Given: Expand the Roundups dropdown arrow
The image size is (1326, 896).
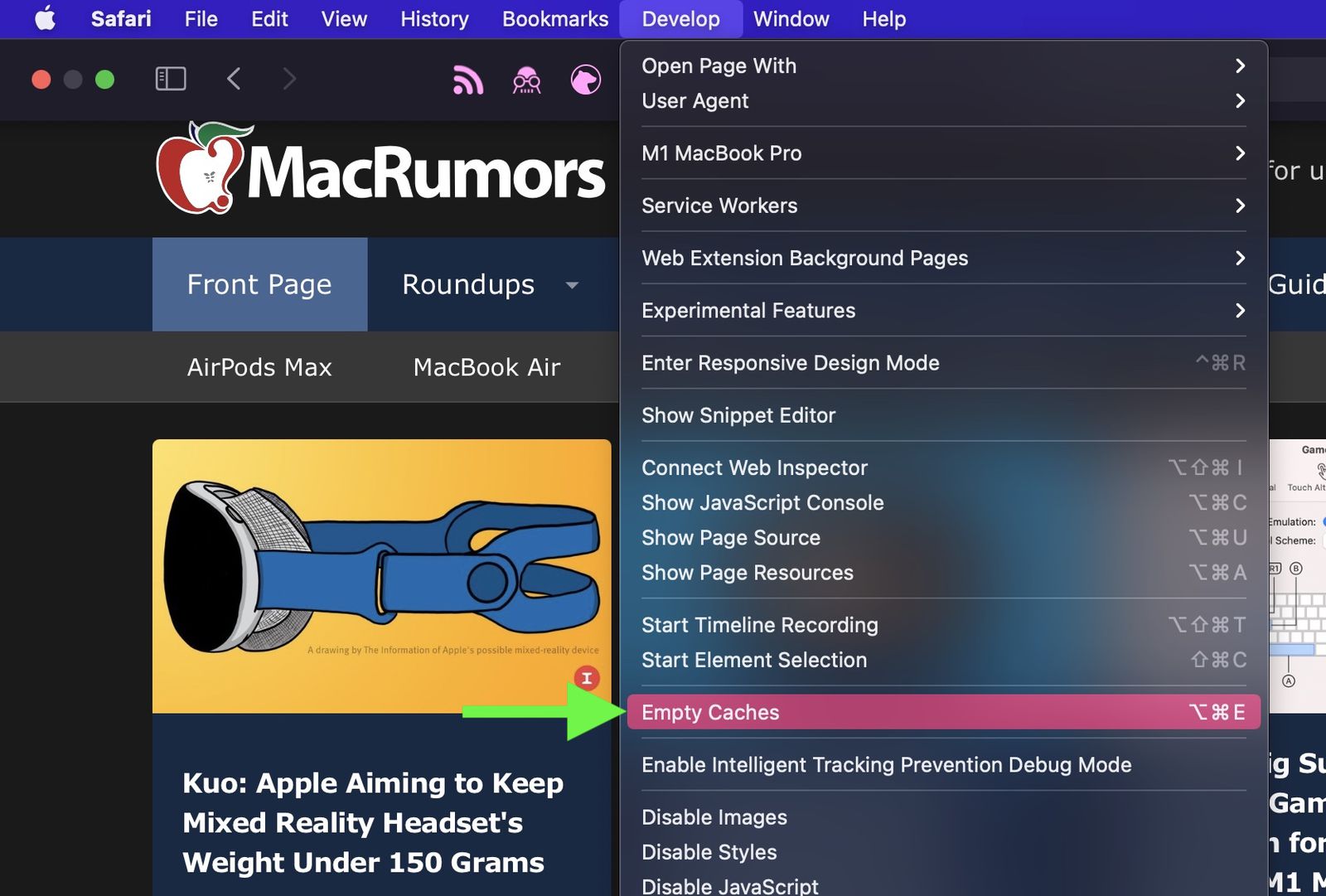Looking at the screenshot, I should coord(572,285).
